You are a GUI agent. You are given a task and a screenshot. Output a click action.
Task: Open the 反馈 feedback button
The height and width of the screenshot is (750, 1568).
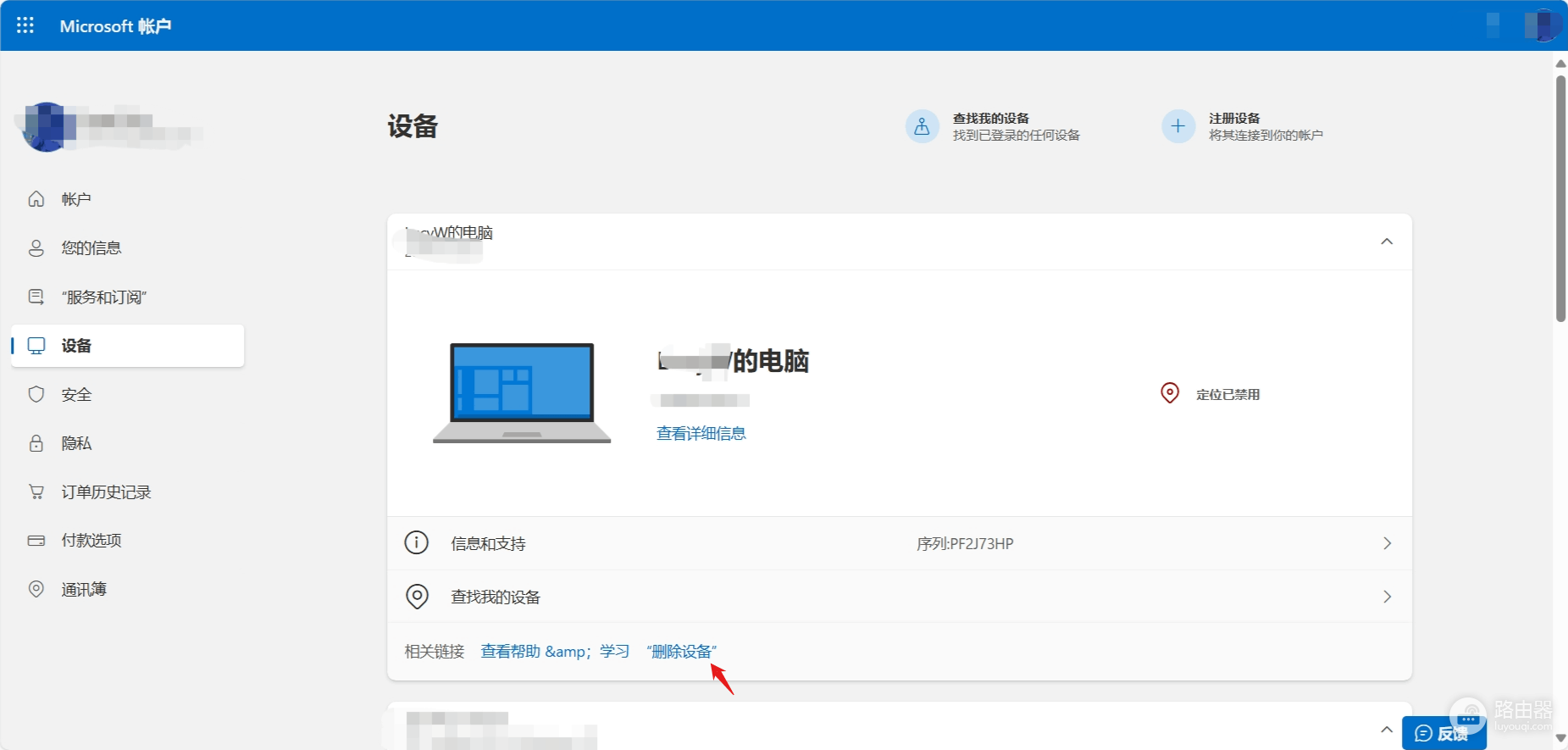1443,733
